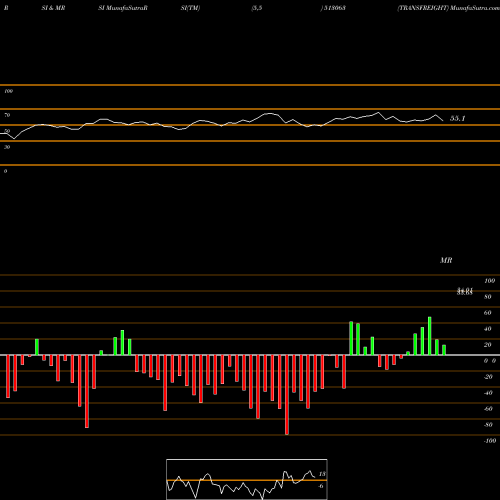Viewport: 500px width, 500px height.
Task: Click the overlapping MR value label near 80
Action: click(x=465, y=292)
